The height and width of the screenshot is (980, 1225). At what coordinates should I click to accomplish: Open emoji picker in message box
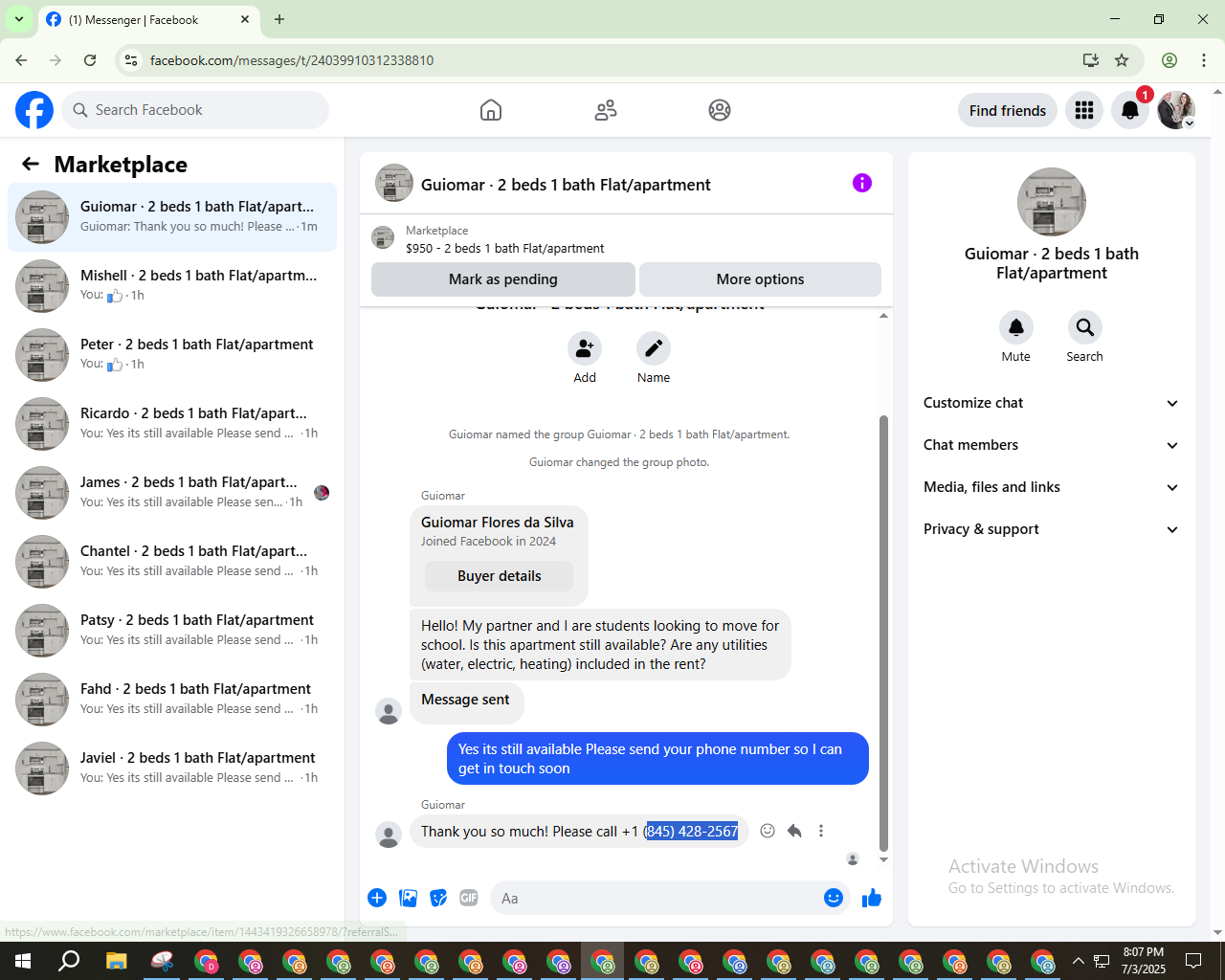[x=834, y=898]
